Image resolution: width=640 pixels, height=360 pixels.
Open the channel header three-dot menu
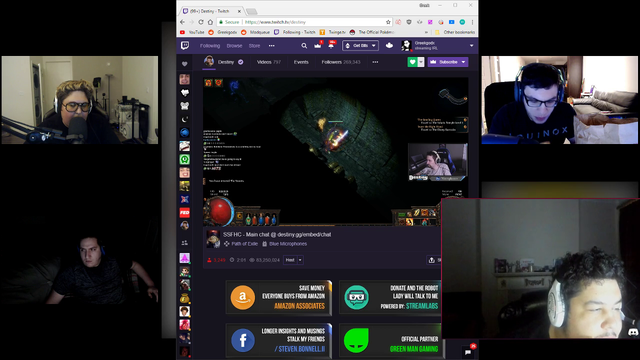[375, 62]
